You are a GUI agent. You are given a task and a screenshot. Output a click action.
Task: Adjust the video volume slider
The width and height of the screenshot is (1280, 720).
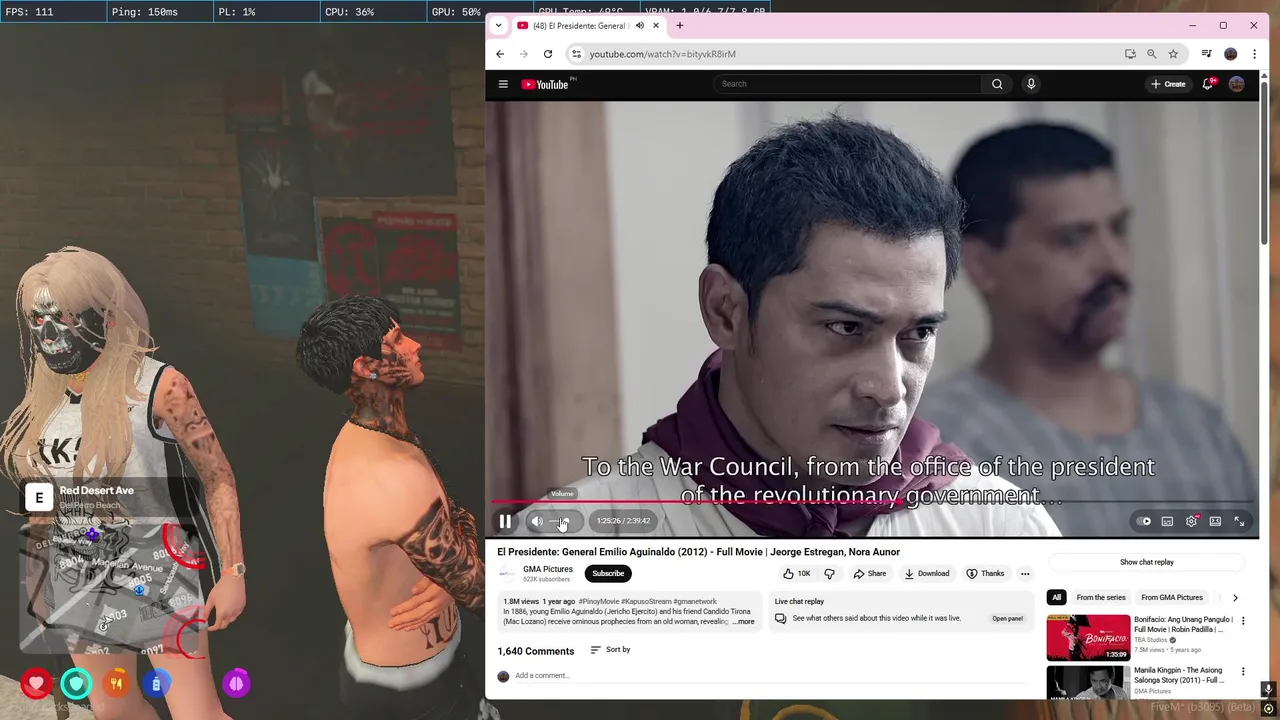click(562, 521)
